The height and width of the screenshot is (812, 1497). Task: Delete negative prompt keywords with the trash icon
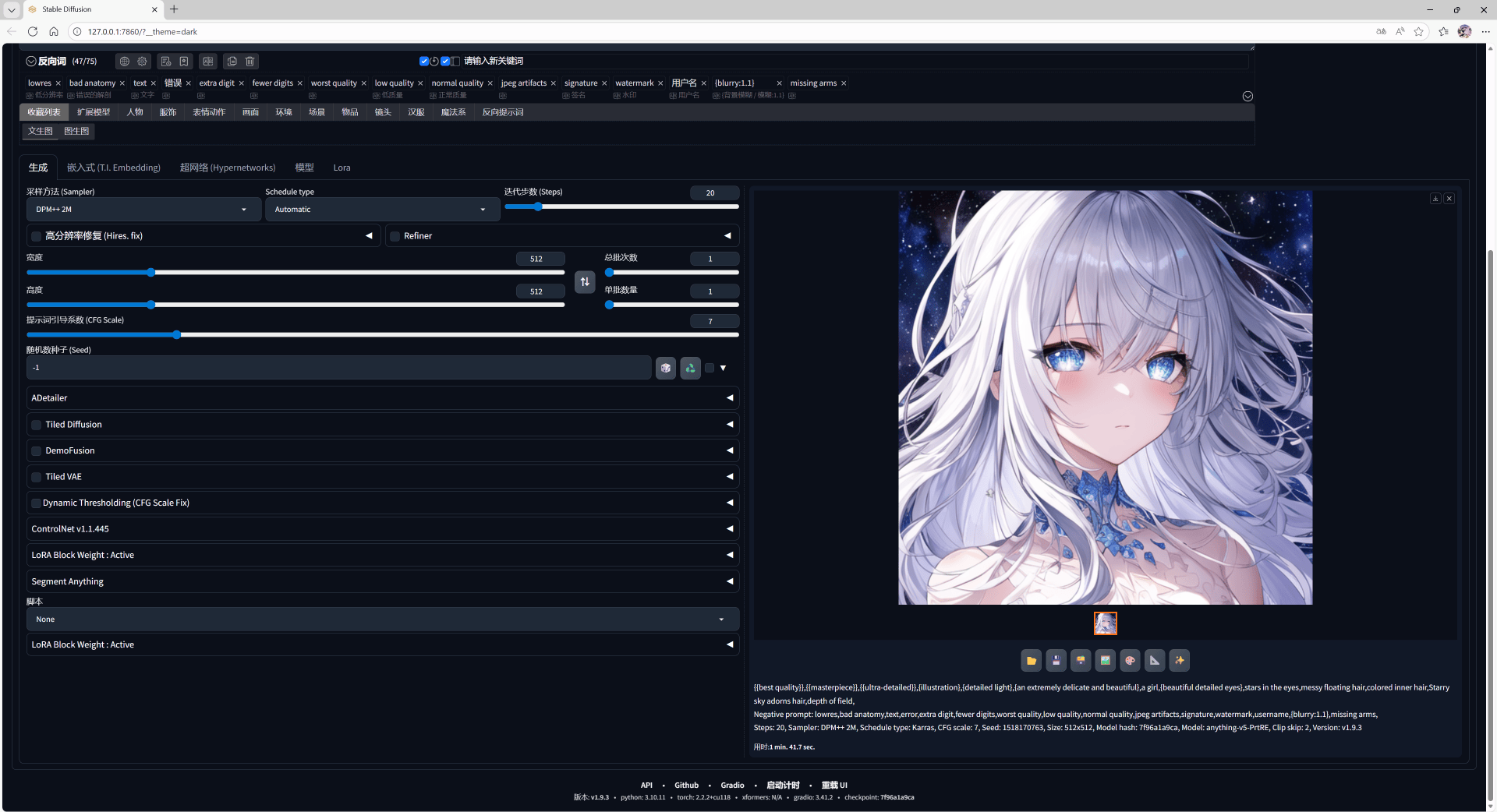[250, 62]
